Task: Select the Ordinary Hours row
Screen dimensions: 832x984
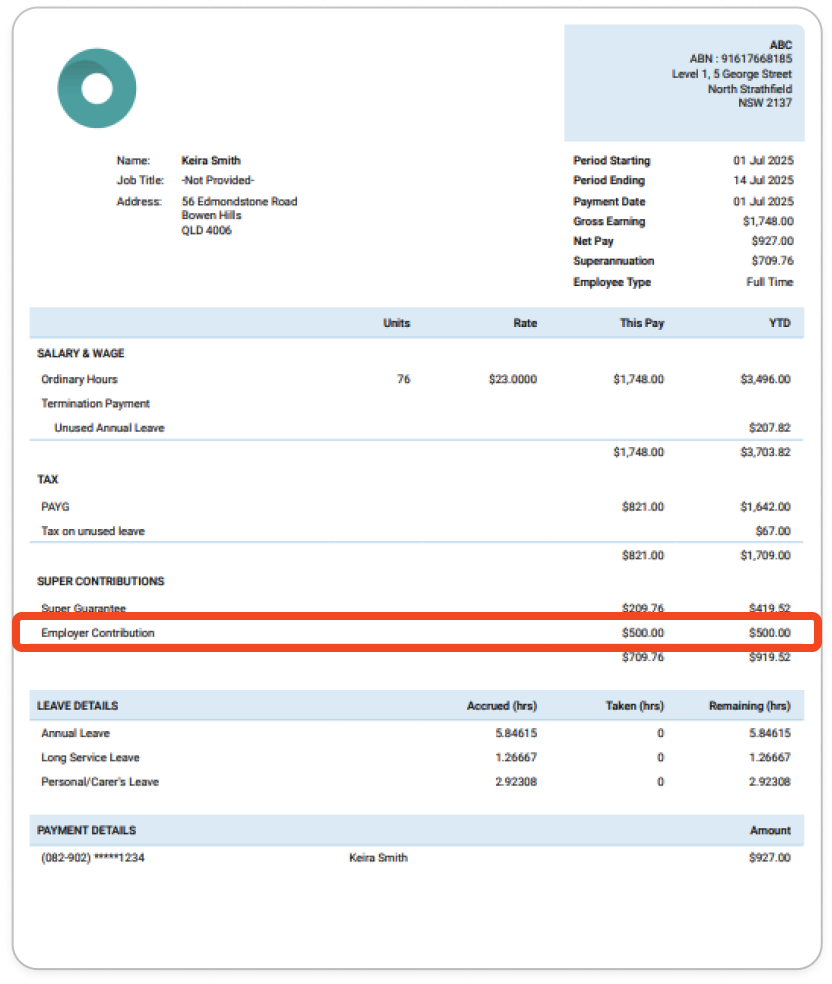Action: [x=80, y=379]
